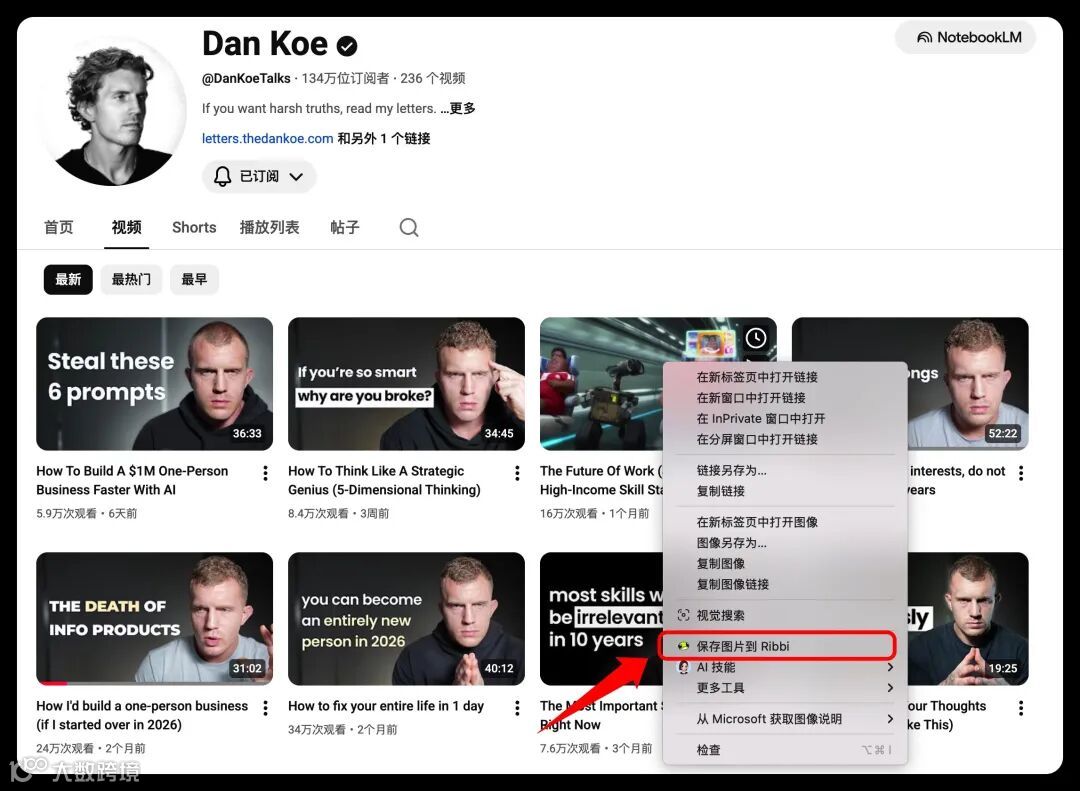Click the 19:25 duration badge
1080x791 pixels.
click(1003, 668)
